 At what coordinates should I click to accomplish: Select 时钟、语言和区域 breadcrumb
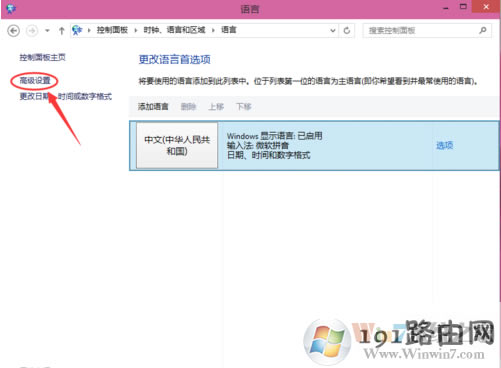(x=174, y=30)
